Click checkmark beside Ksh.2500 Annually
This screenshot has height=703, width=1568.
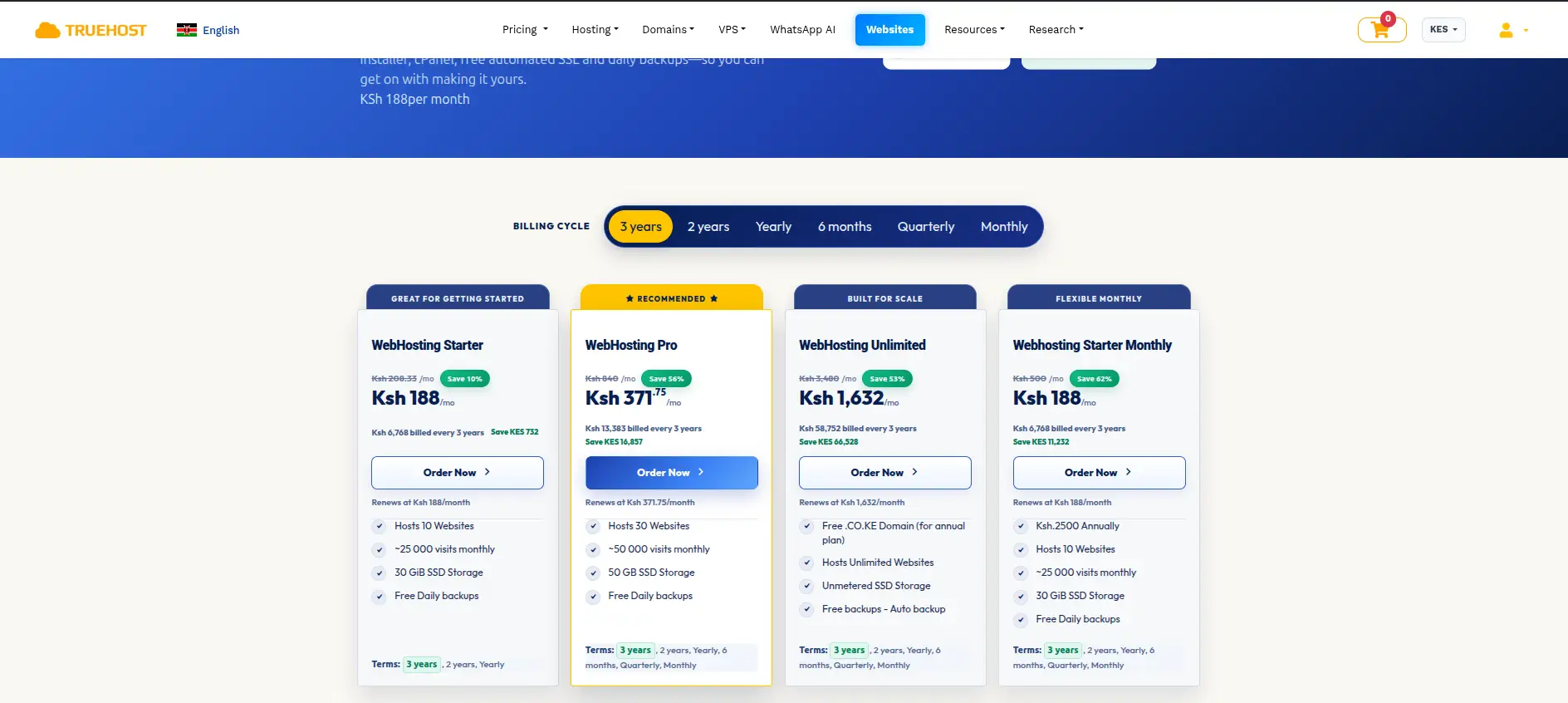1021,526
